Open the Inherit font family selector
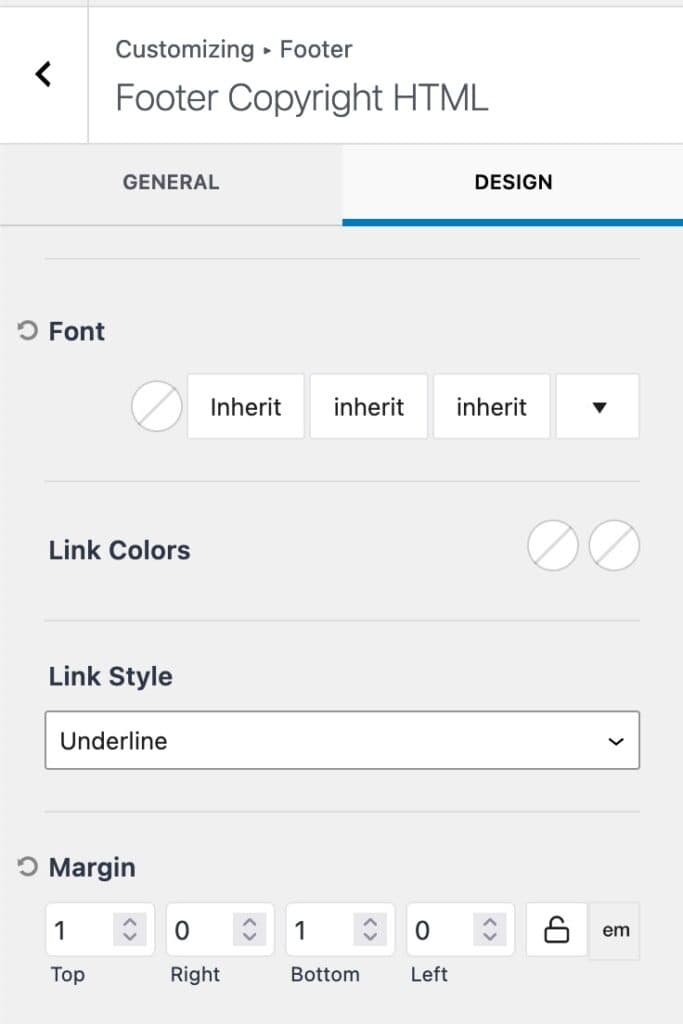The height and width of the screenshot is (1024, 683). point(245,406)
